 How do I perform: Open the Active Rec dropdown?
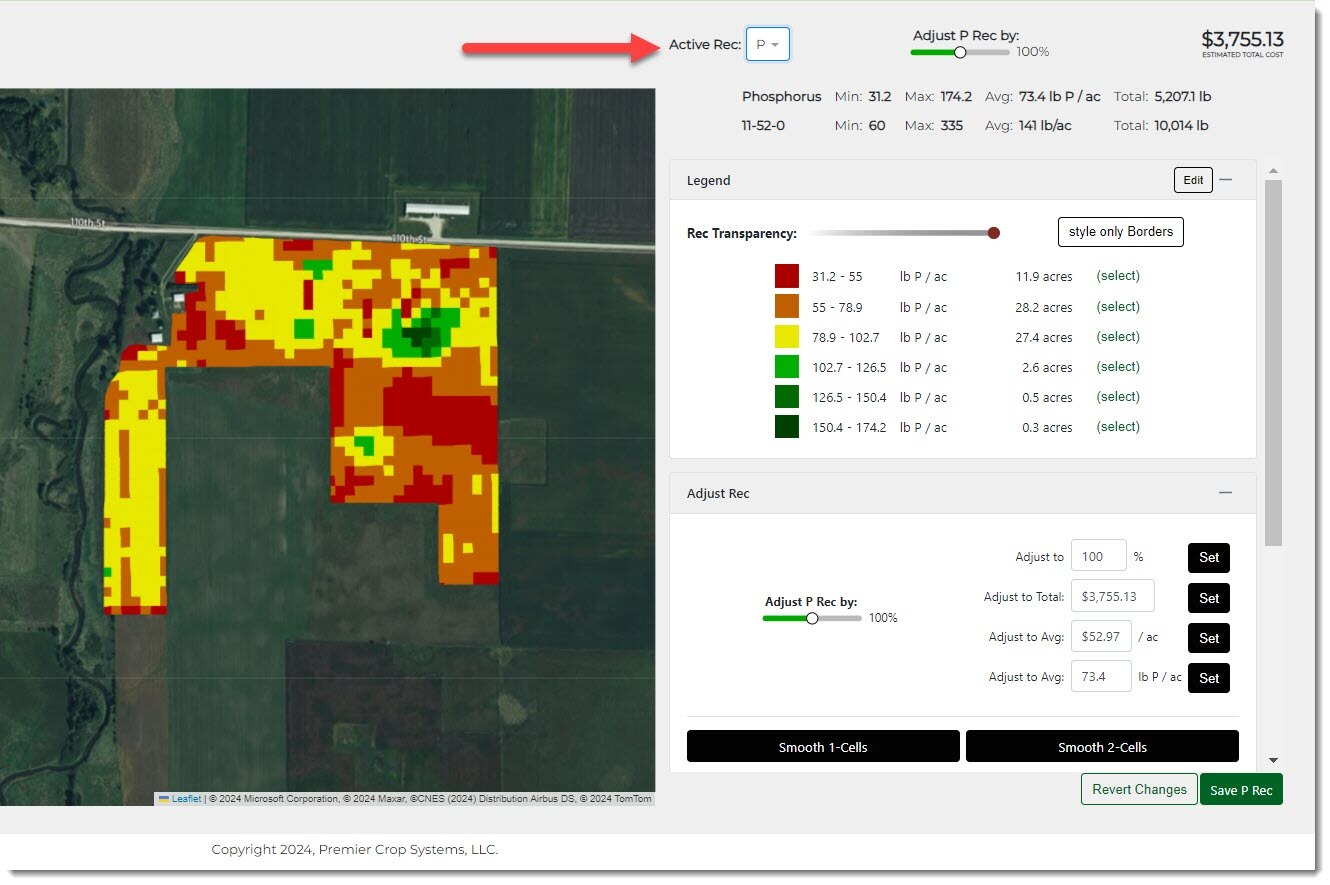(x=767, y=45)
